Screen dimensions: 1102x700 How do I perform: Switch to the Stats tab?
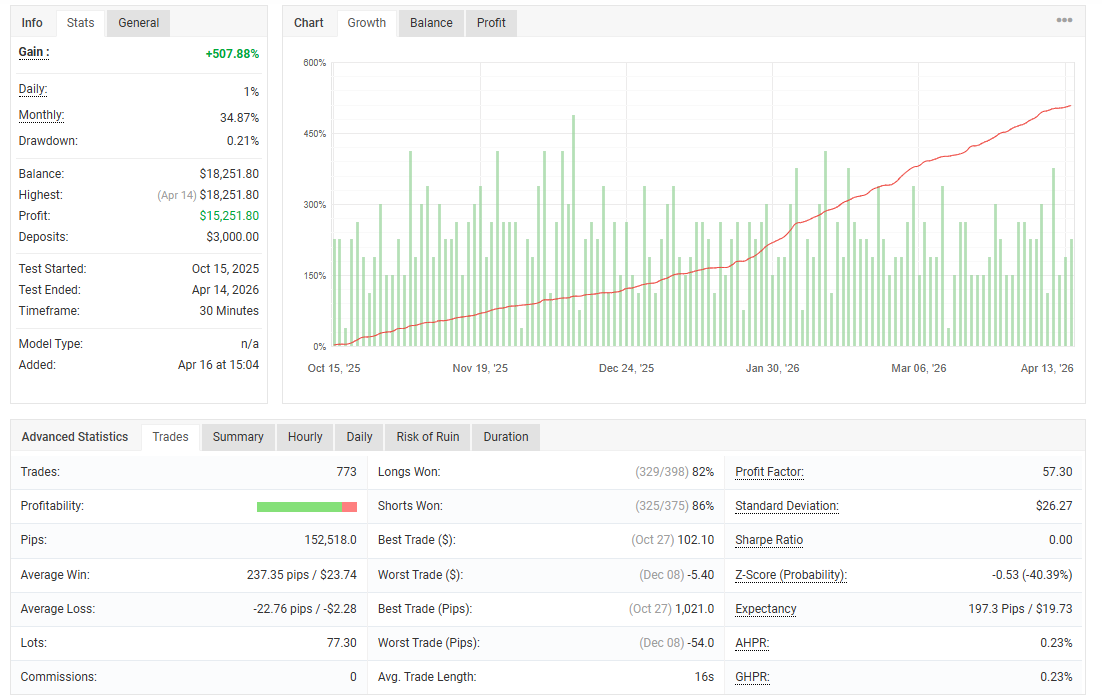80,22
